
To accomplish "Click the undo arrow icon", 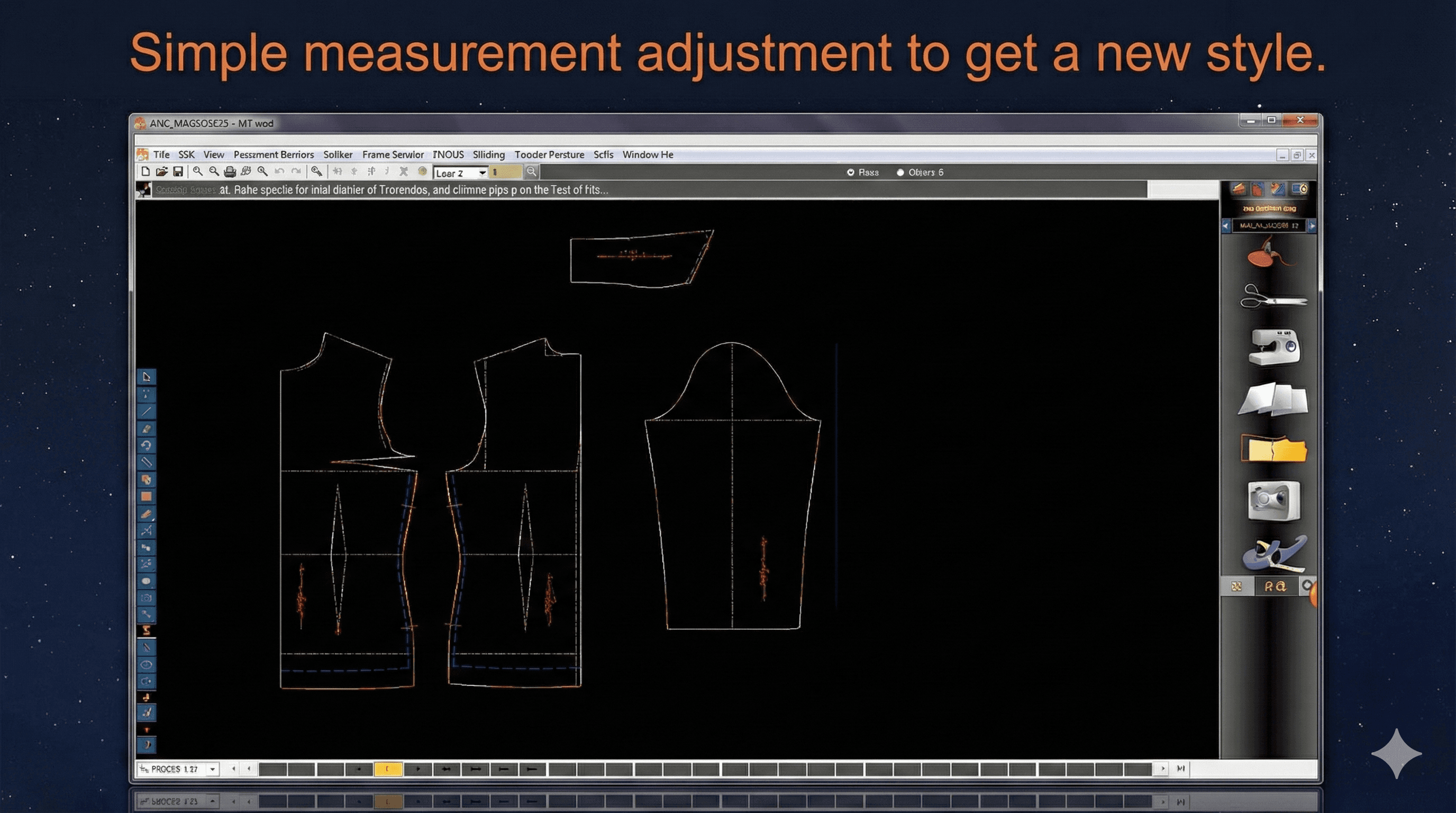I will pyautogui.click(x=279, y=171).
